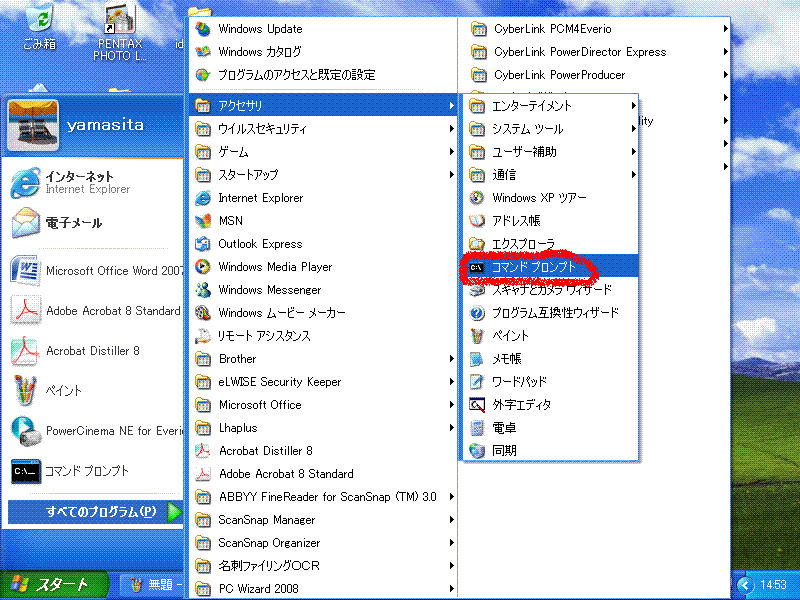The width and height of the screenshot is (800, 600).
Task: Open Acrobat Distiller 8 recent item
Action: (x=96, y=351)
